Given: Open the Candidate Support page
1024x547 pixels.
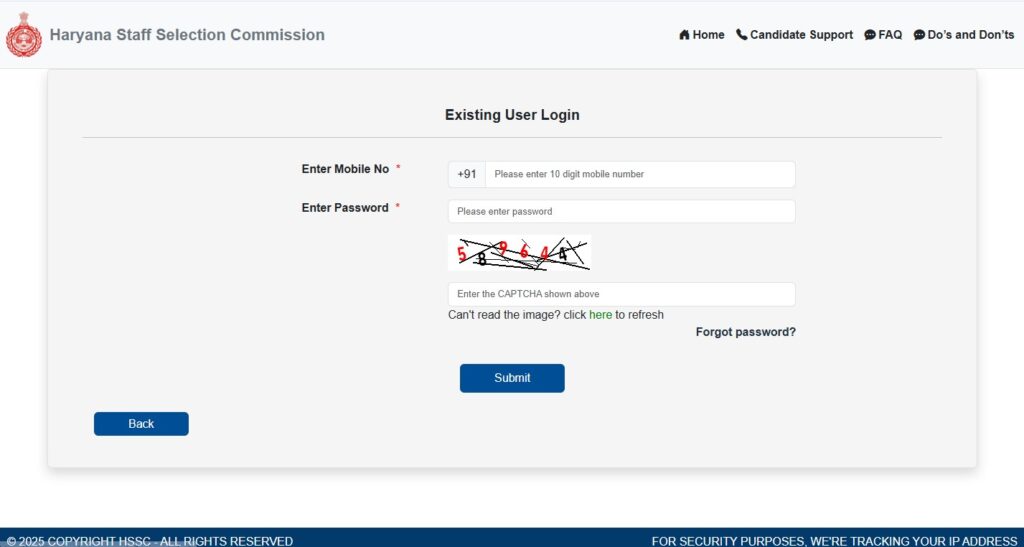Looking at the screenshot, I should click(x=801, y=35).
